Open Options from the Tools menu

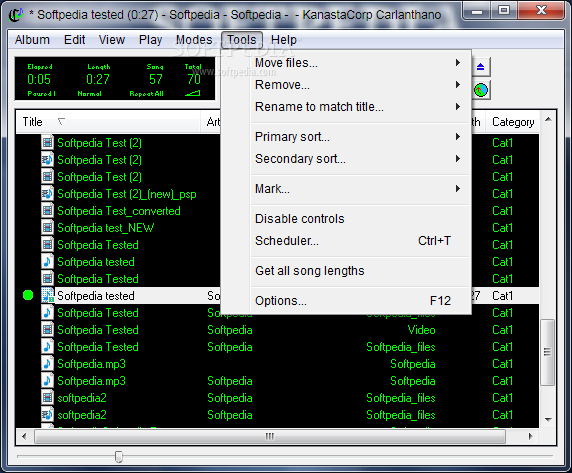pyautogui.click(x=346, y=301)
